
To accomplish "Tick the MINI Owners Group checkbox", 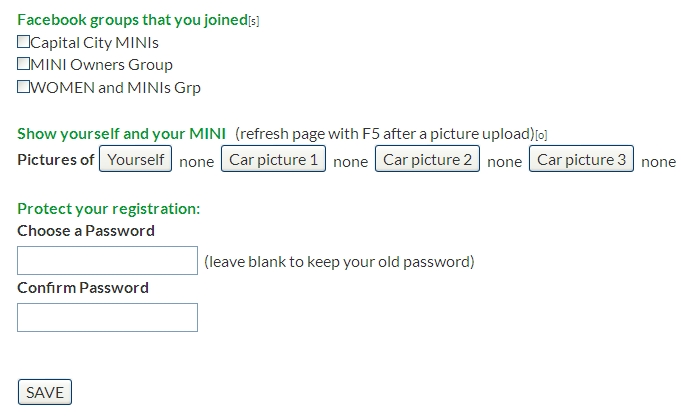I will 24,64.
